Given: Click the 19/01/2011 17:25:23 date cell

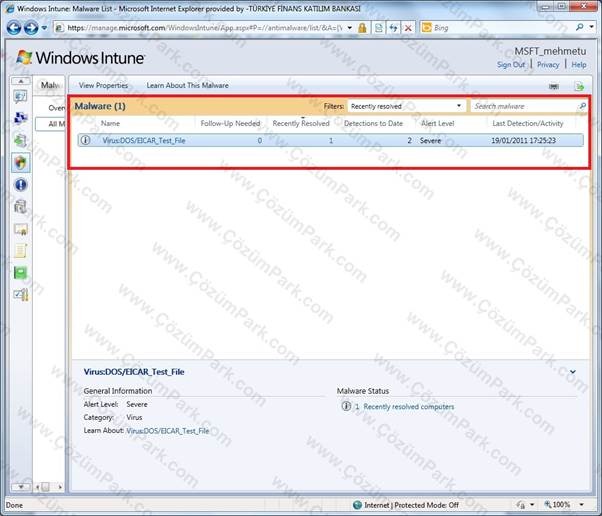Looking at the screenshot, I should coord(523,141).
